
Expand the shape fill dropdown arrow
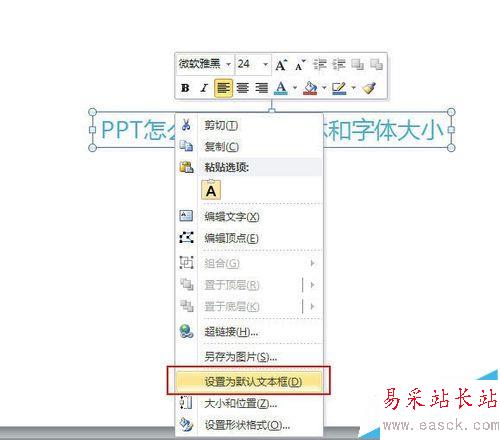324,88
